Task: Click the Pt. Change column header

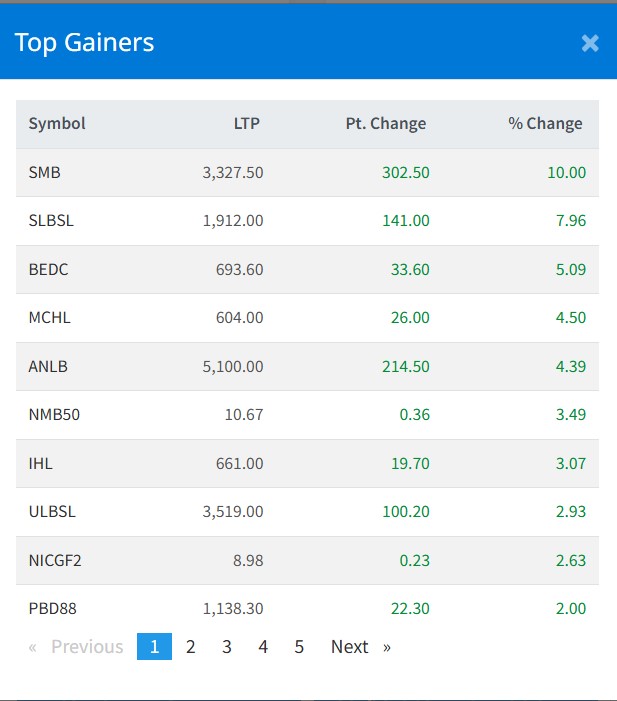Action: (384, 124)
